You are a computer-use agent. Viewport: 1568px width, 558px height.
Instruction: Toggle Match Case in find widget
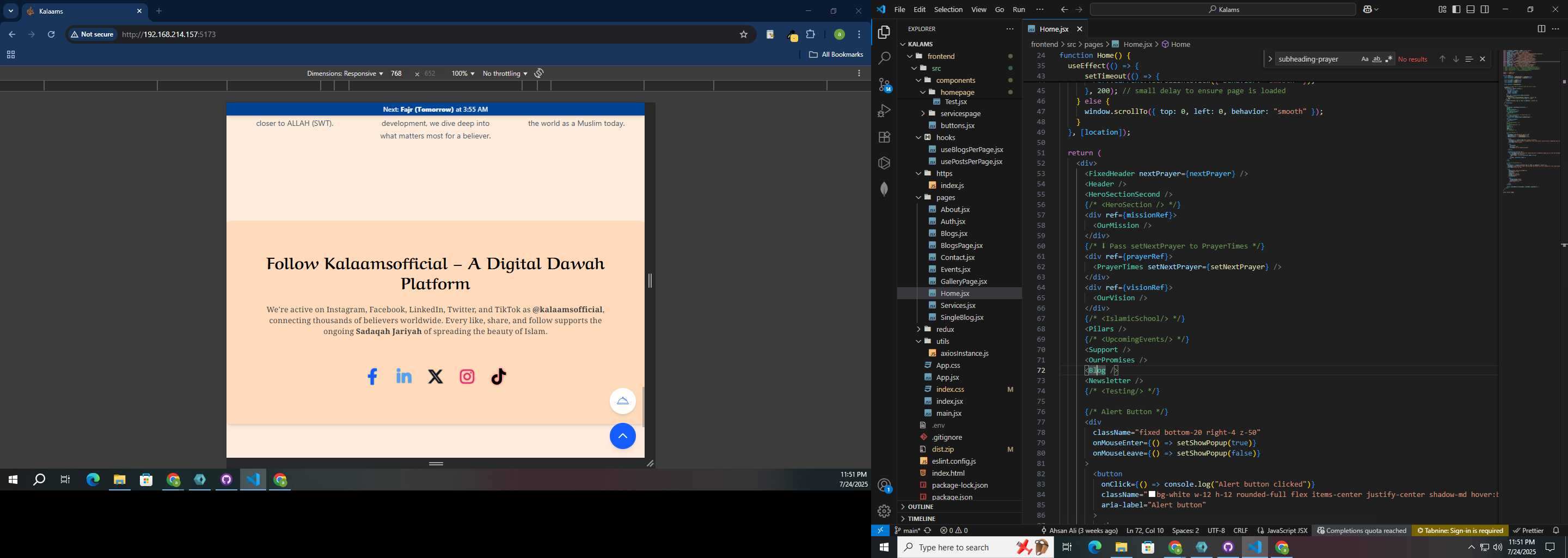1364,59
